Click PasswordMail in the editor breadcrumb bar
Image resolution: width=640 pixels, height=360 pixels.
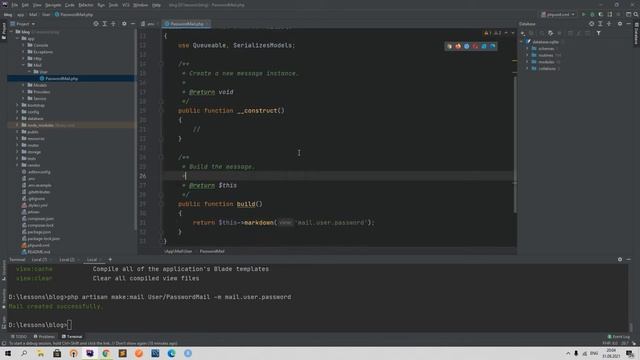212,251
